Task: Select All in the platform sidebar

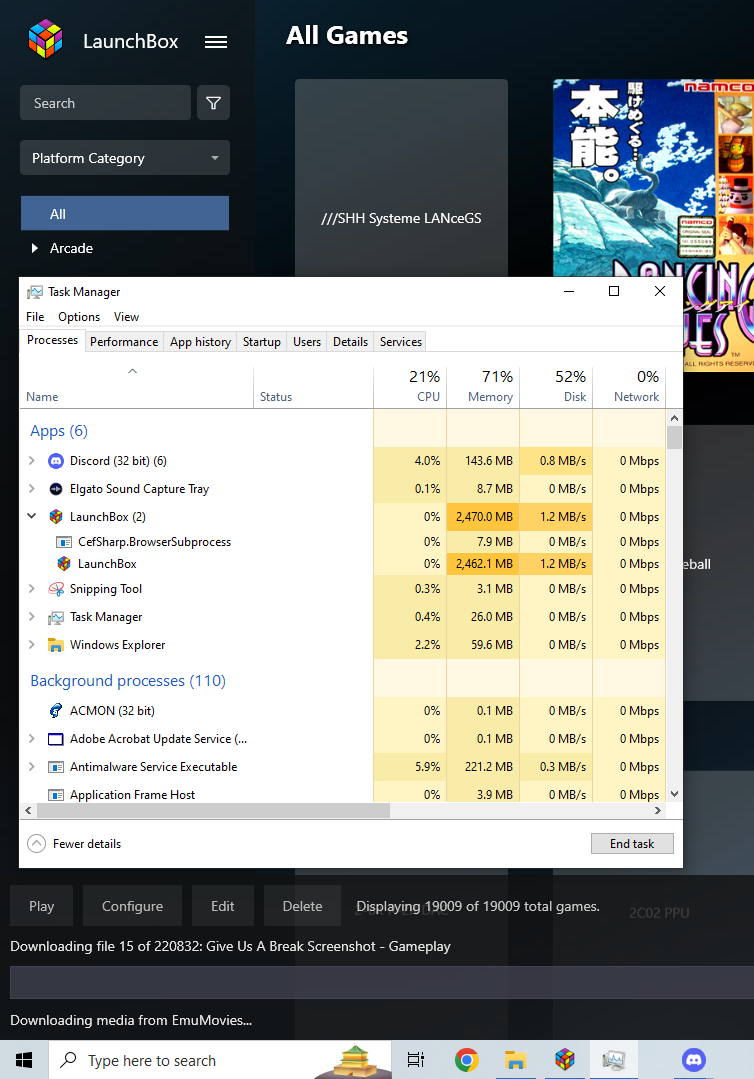Action: [x=125, y=213]
